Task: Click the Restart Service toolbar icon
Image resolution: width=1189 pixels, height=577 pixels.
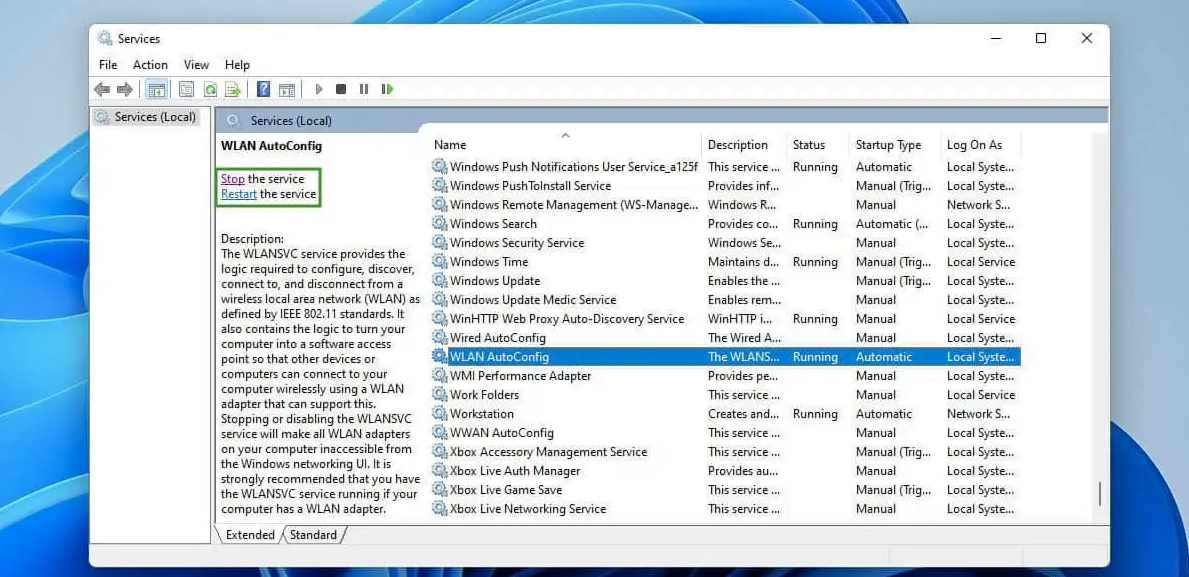Action: [x=387, y=90]
